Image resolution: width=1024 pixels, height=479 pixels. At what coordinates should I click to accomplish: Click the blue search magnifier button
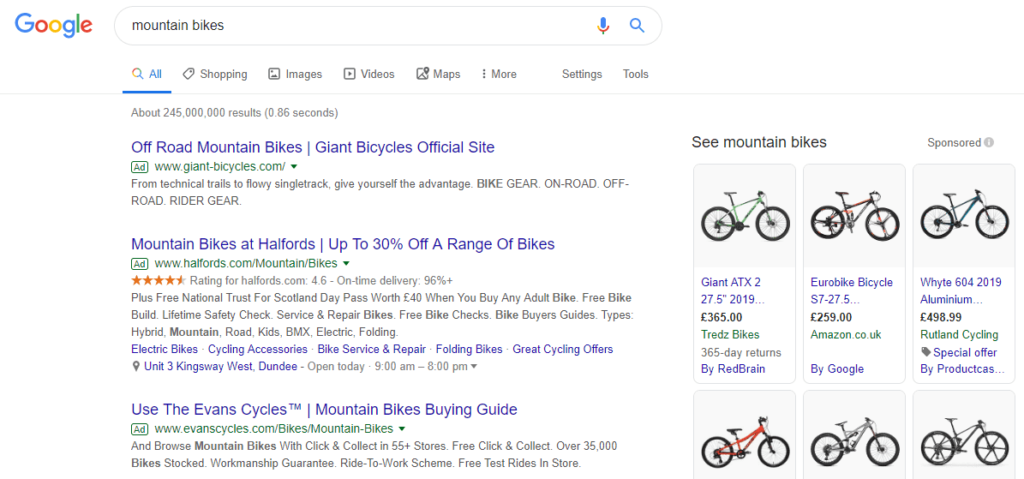pyautogui.click(x=637, y=25)
